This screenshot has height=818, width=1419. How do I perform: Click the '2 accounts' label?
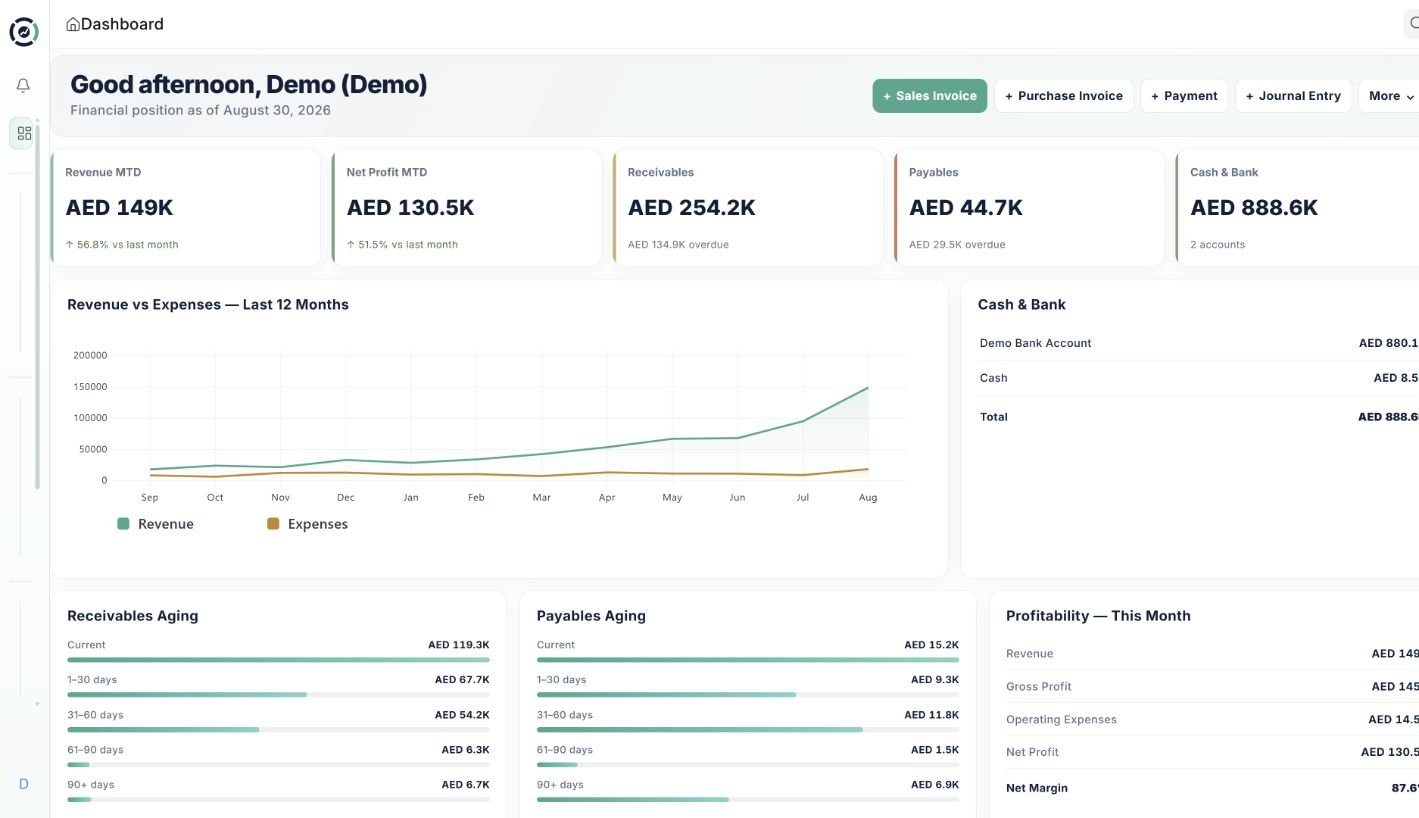point(1217,245)
